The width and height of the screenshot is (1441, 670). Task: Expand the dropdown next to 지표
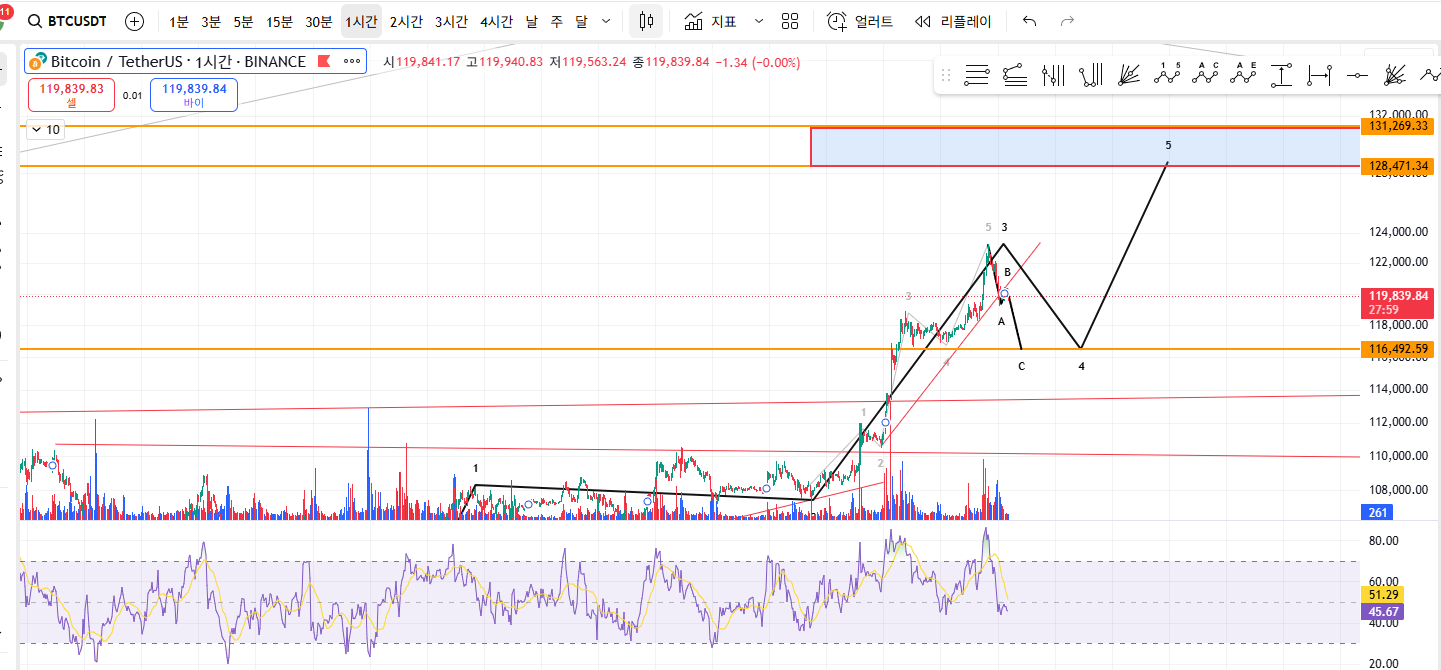(x=758, y=21)
